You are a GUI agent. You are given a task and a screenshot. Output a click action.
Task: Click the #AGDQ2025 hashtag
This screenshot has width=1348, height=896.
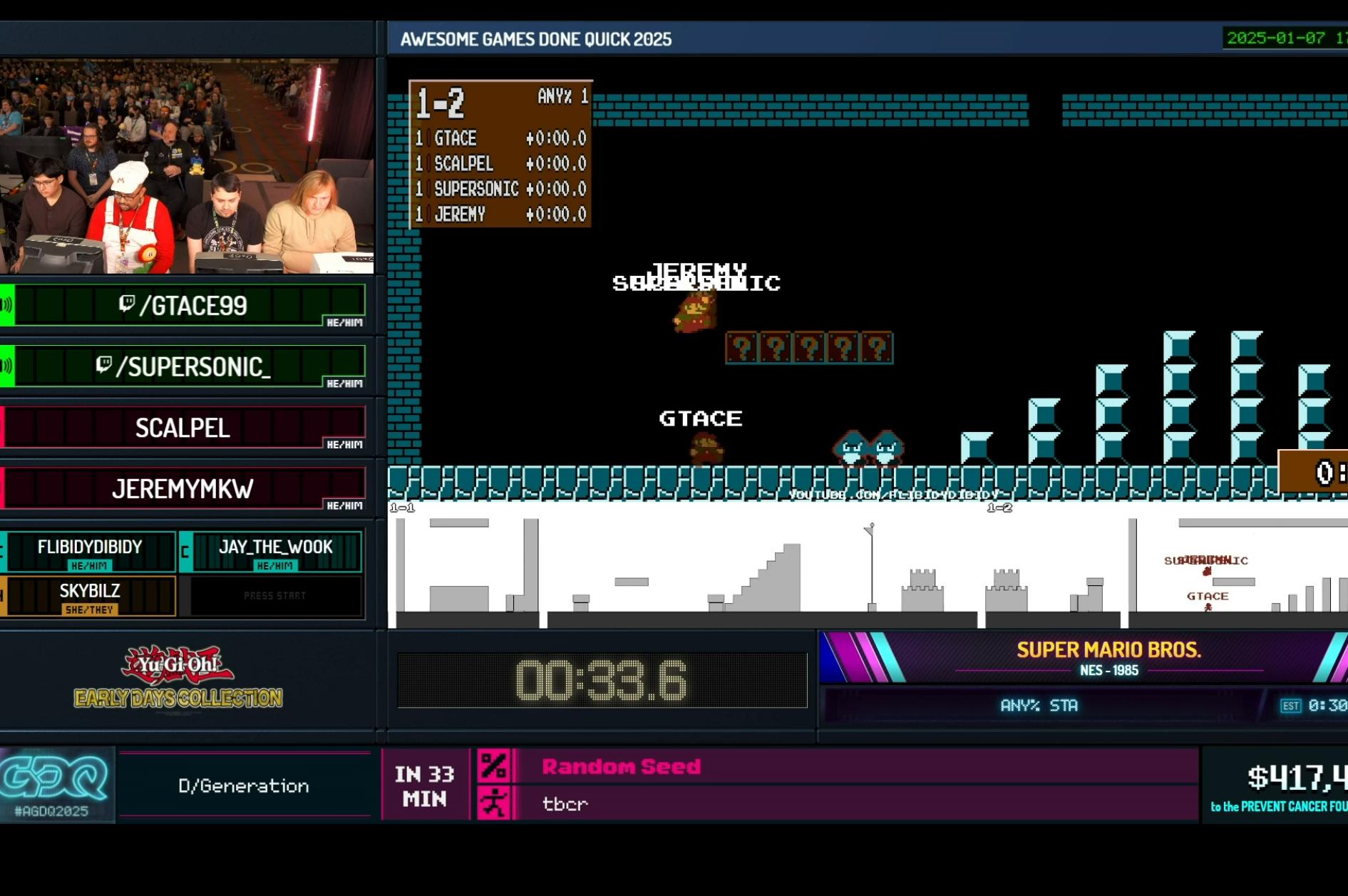pos(51,811)
